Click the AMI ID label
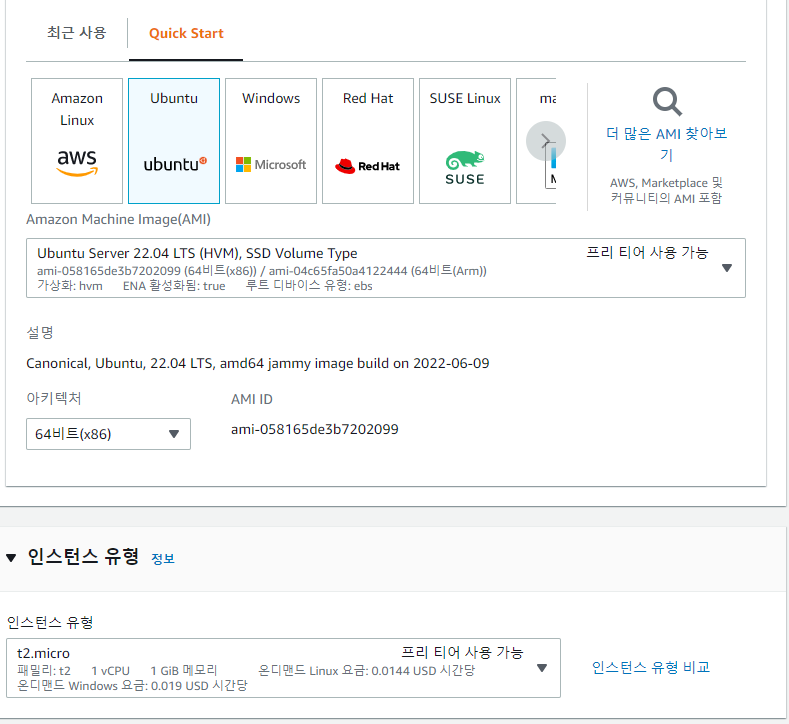789x724 pixels. click(252, 399)
